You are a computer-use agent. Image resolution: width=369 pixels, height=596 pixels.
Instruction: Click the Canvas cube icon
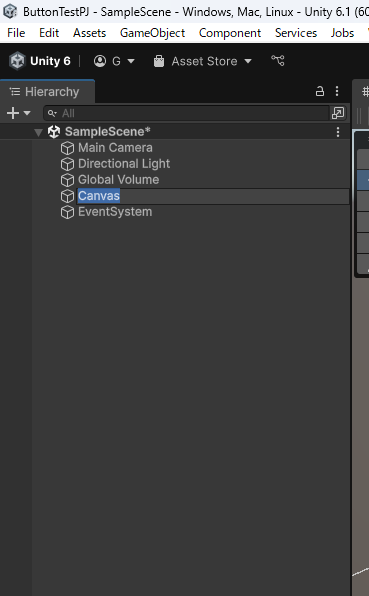tap(67, 196)
